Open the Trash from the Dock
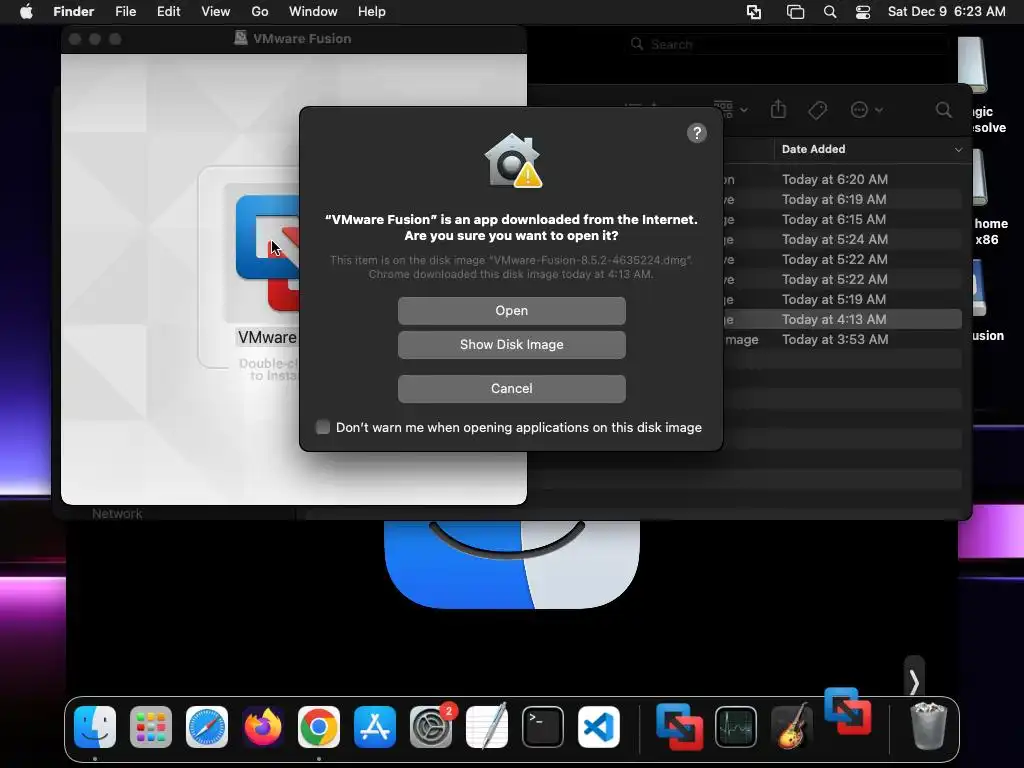The width and height of the screenshot is (1024, 768). pyautogui.click(x=928, y=726)
